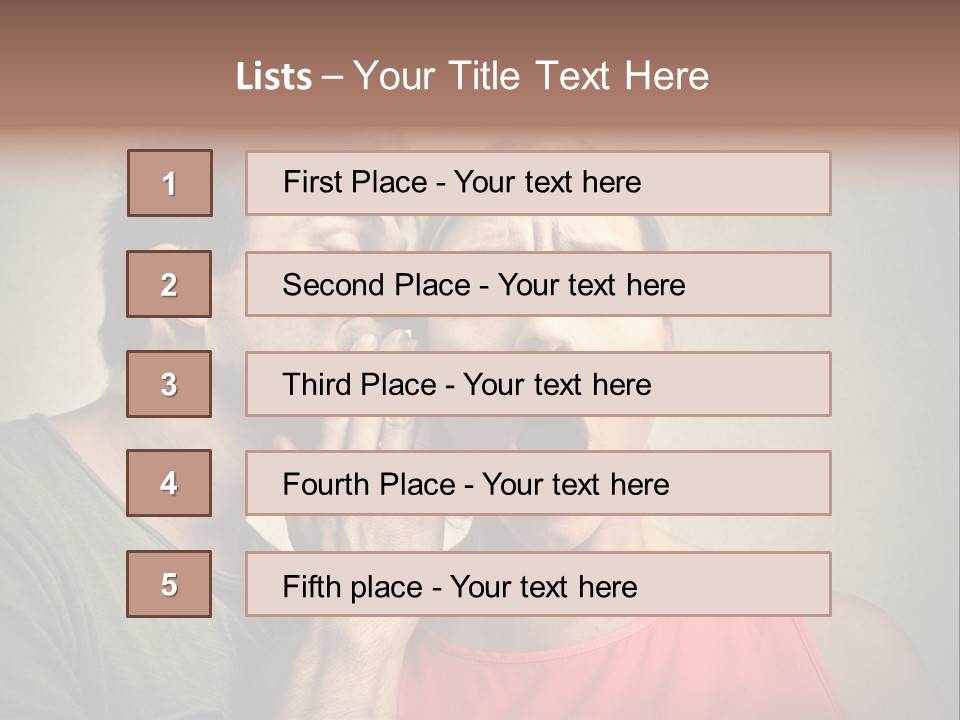The width and height of the screenshot is (960, 720).
Task: Click the number 3 square
Action: pos(169,384)
